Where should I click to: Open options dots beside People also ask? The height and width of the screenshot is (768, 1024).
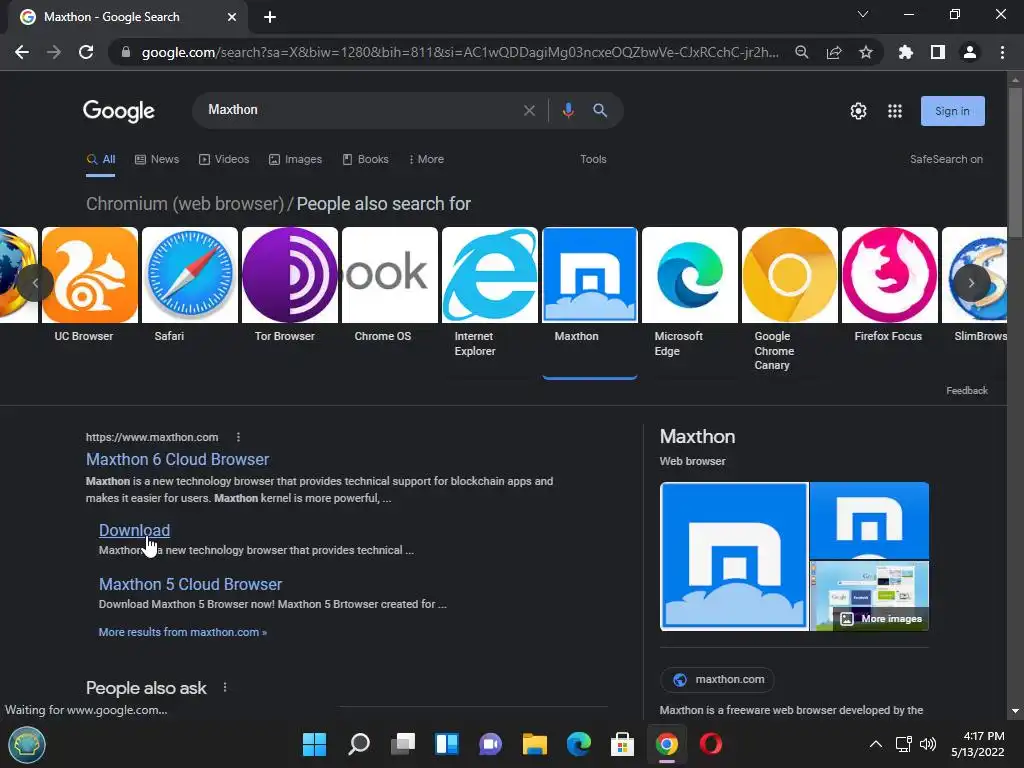(x=225, y=687)
